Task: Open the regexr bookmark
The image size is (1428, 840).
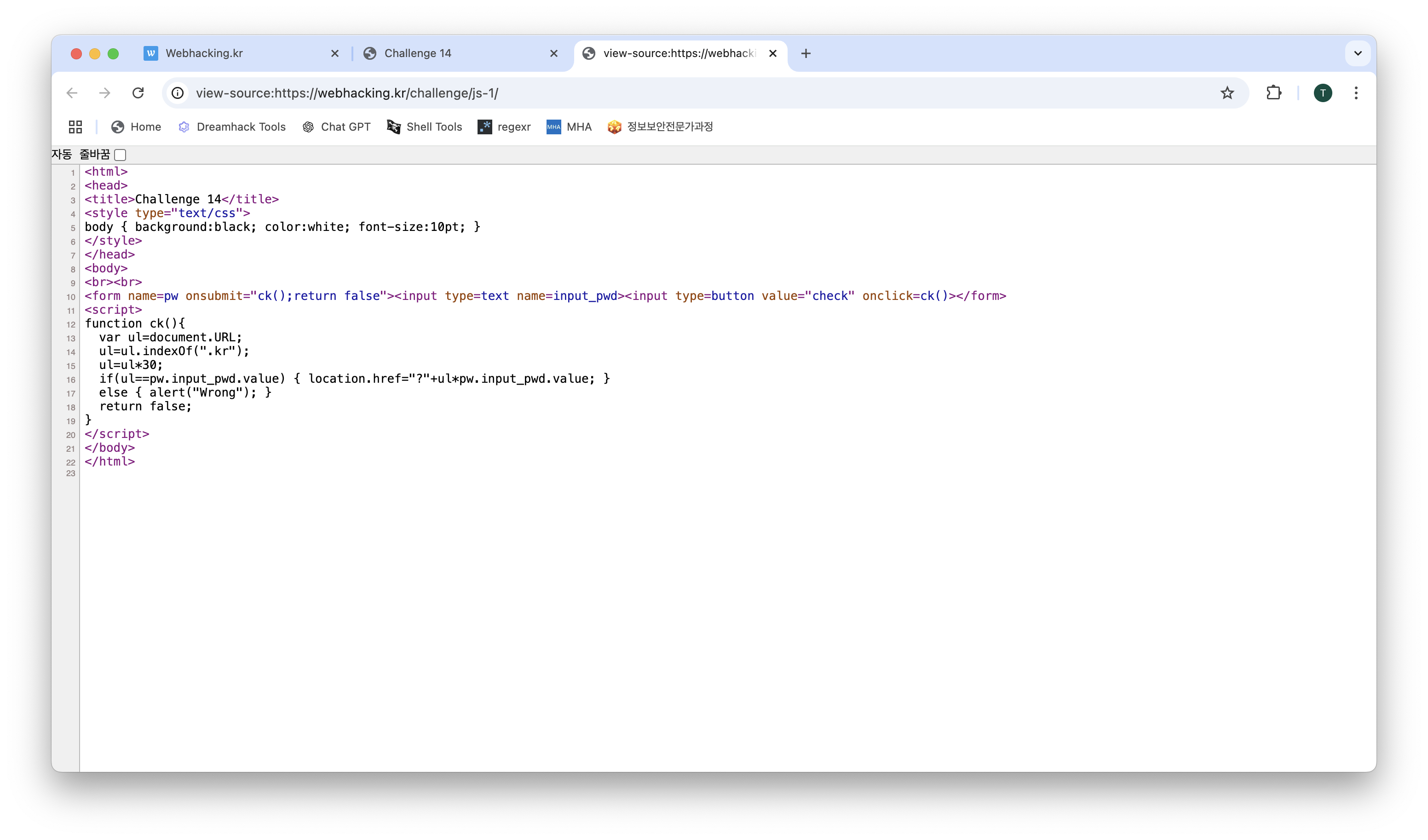Action: point(504,127)
